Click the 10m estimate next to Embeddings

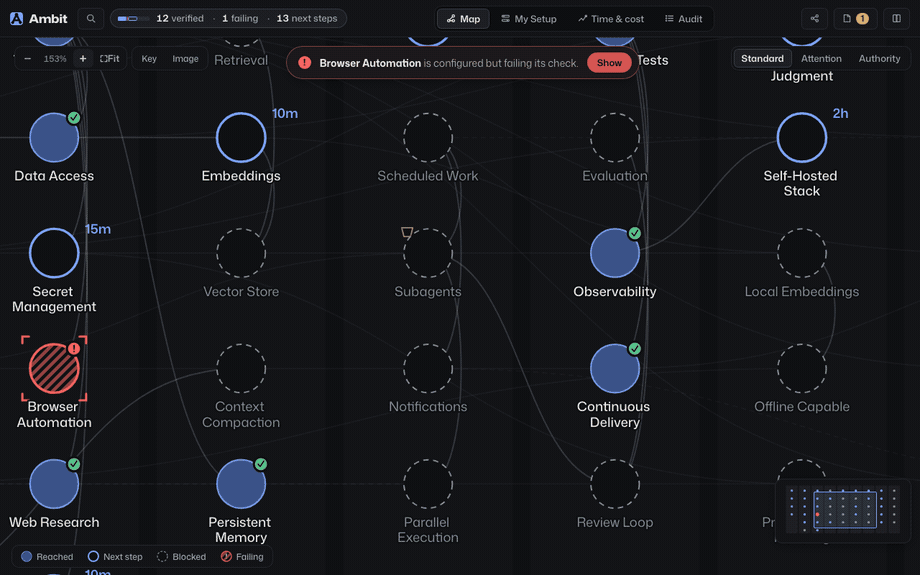click(285, 114)
